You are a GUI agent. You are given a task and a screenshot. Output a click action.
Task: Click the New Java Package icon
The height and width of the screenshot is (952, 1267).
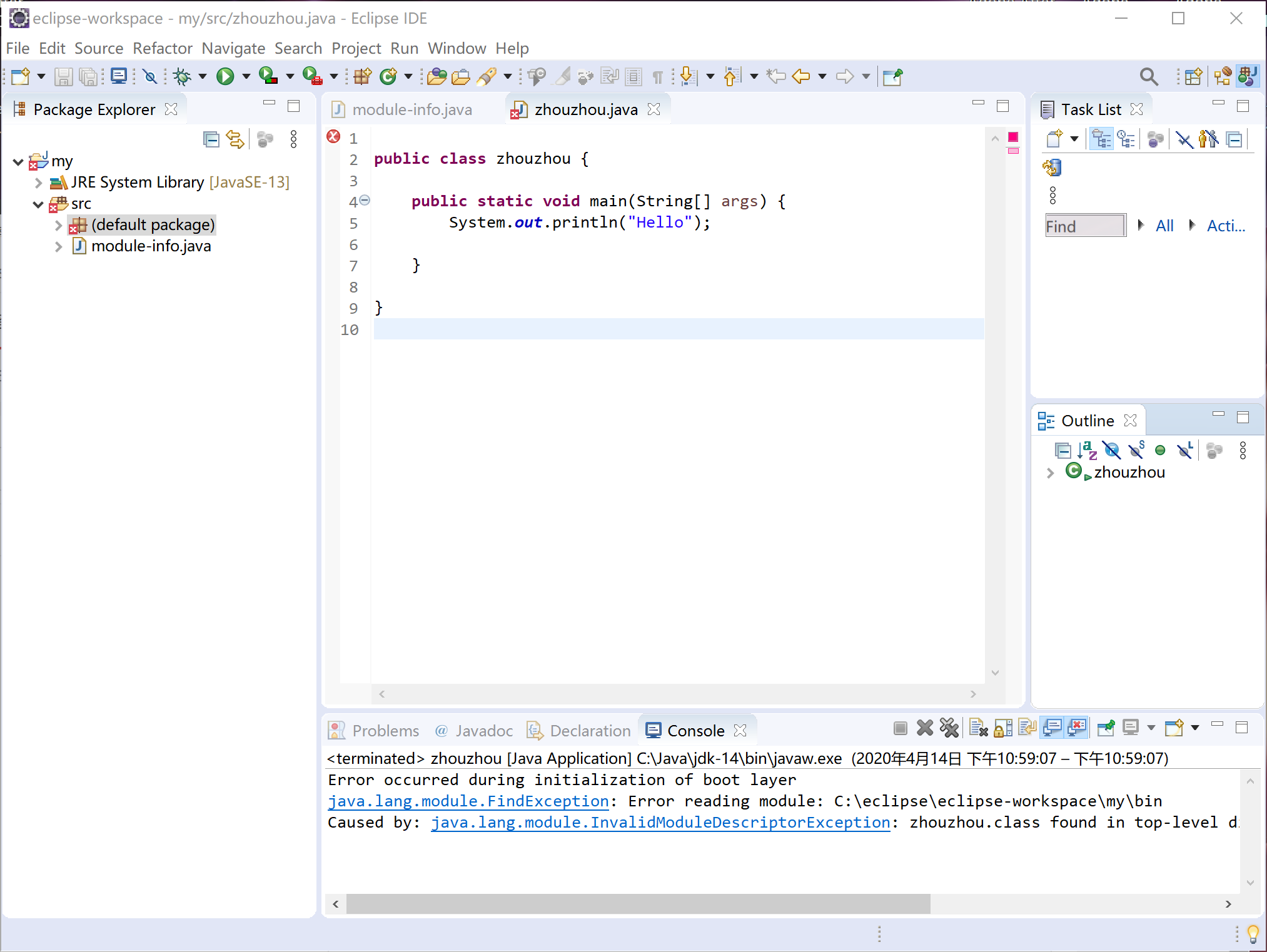(x=362, y=76)
